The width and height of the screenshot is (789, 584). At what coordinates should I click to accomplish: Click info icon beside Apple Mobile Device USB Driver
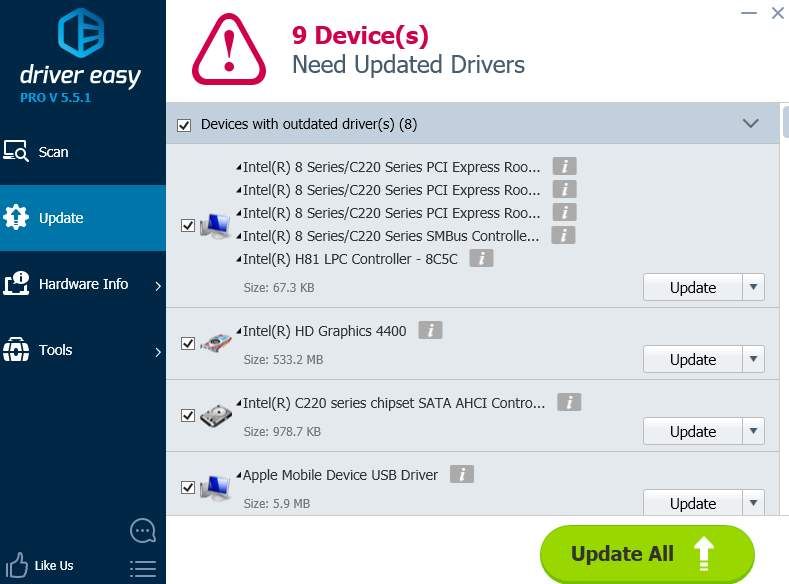(x=461, y=475)
